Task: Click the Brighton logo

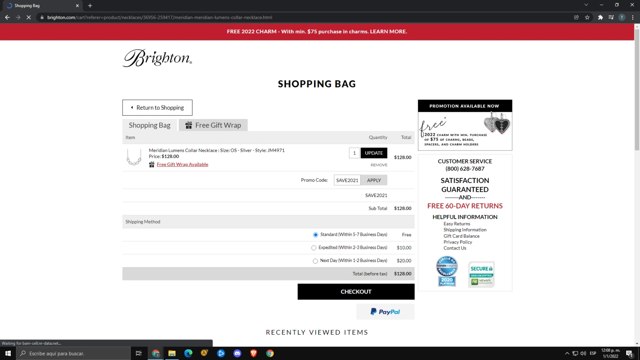Action: (x=157, y=58)
